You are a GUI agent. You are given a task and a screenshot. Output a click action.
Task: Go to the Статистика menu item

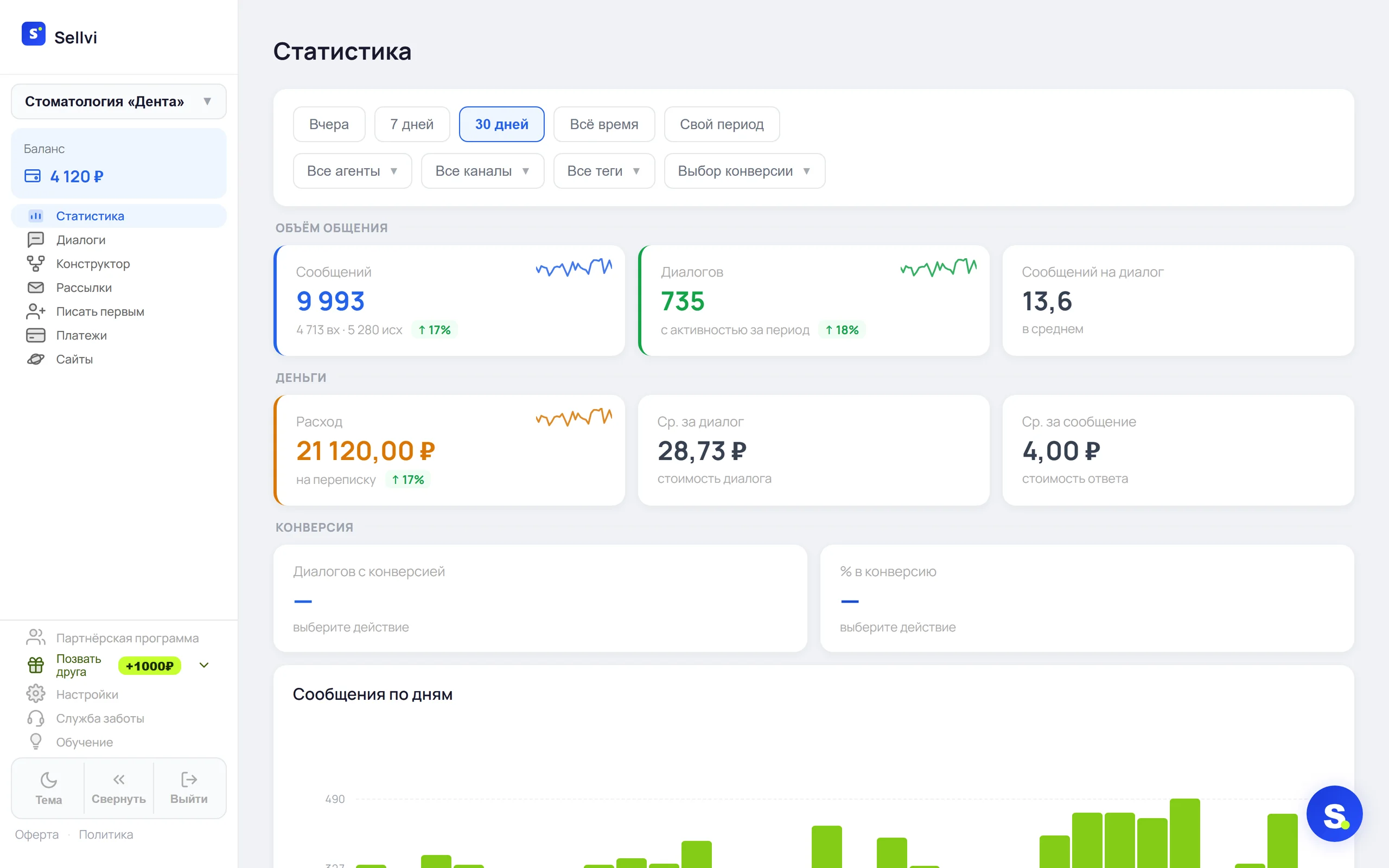[119, 216]
